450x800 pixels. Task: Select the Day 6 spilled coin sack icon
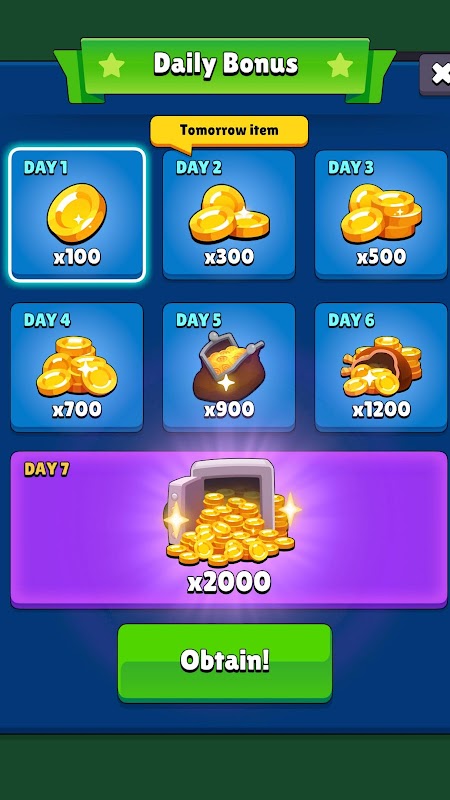coord(381,366)
